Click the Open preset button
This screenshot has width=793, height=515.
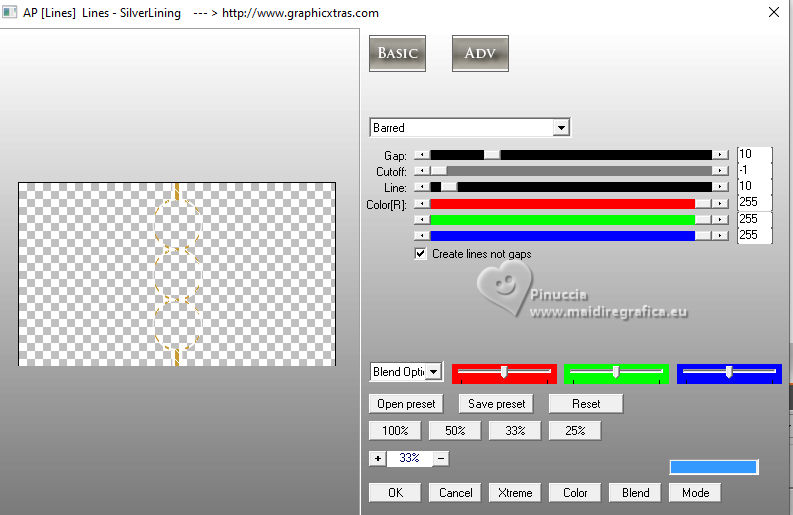pyautogui.click(x=406, y=404)
